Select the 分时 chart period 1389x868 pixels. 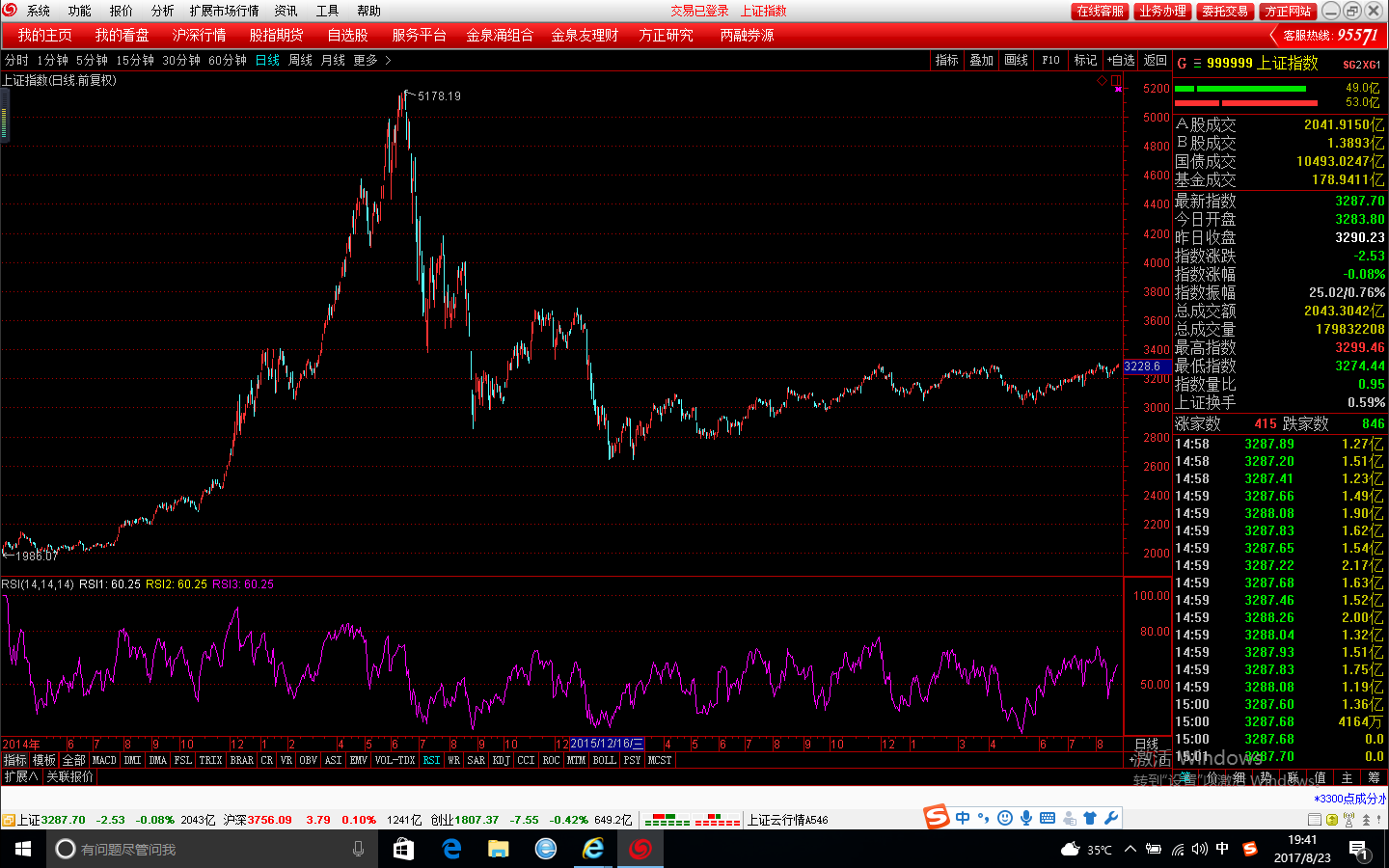[x=16, y=60]
